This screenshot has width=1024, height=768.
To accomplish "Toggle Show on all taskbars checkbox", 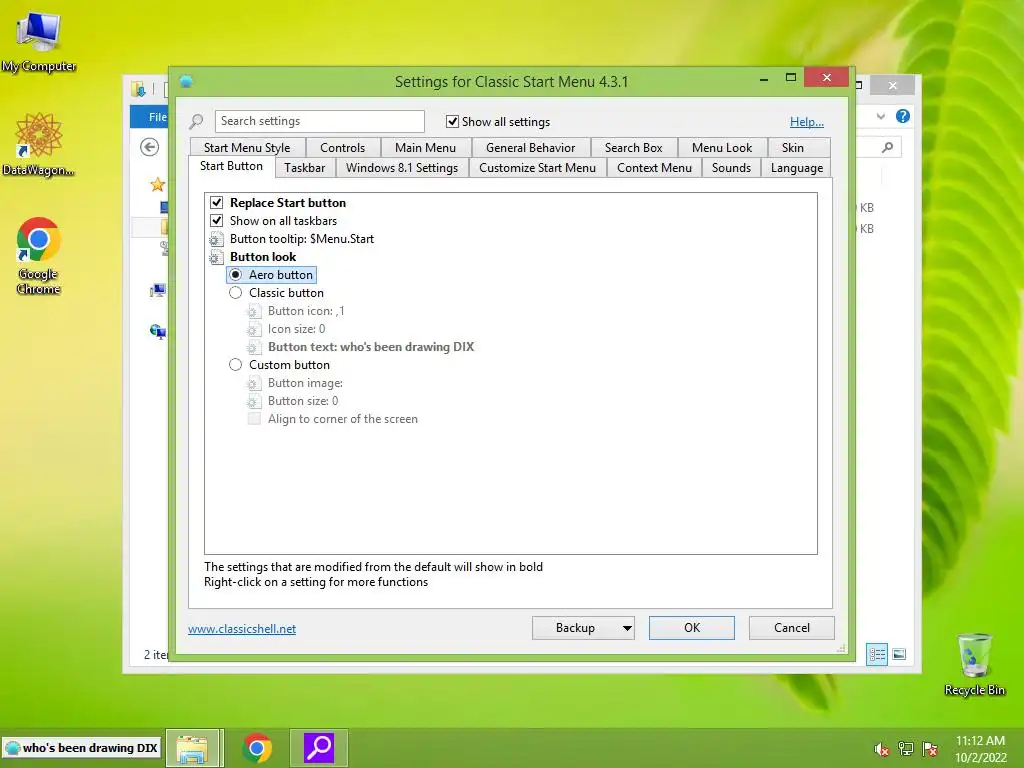I will (217, 221).
